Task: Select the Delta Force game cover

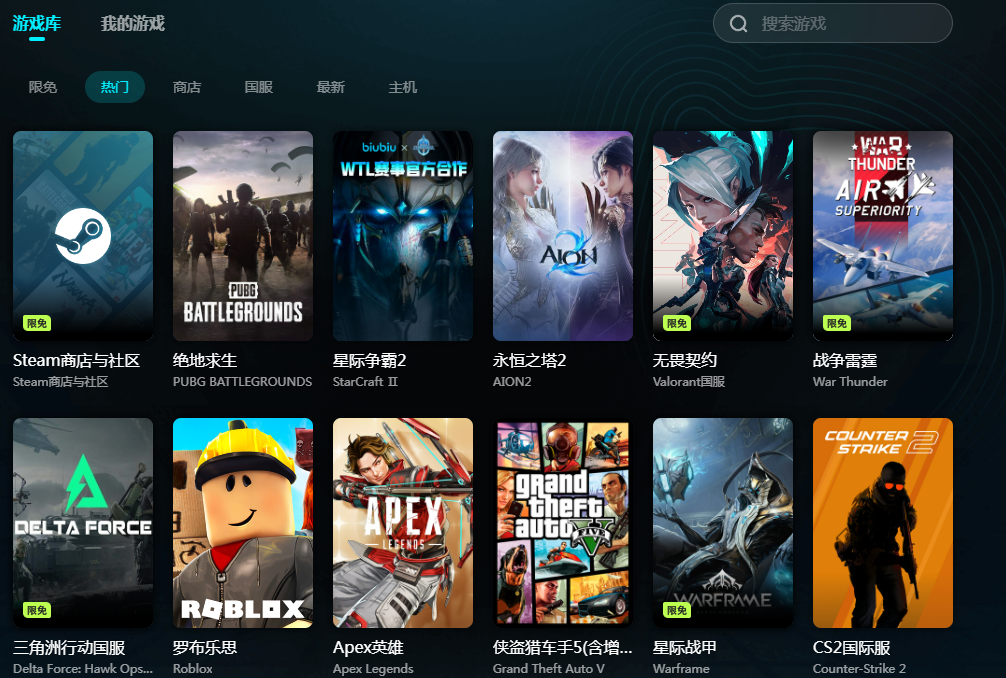Action: pyautogui.click(x=83, y=523)
